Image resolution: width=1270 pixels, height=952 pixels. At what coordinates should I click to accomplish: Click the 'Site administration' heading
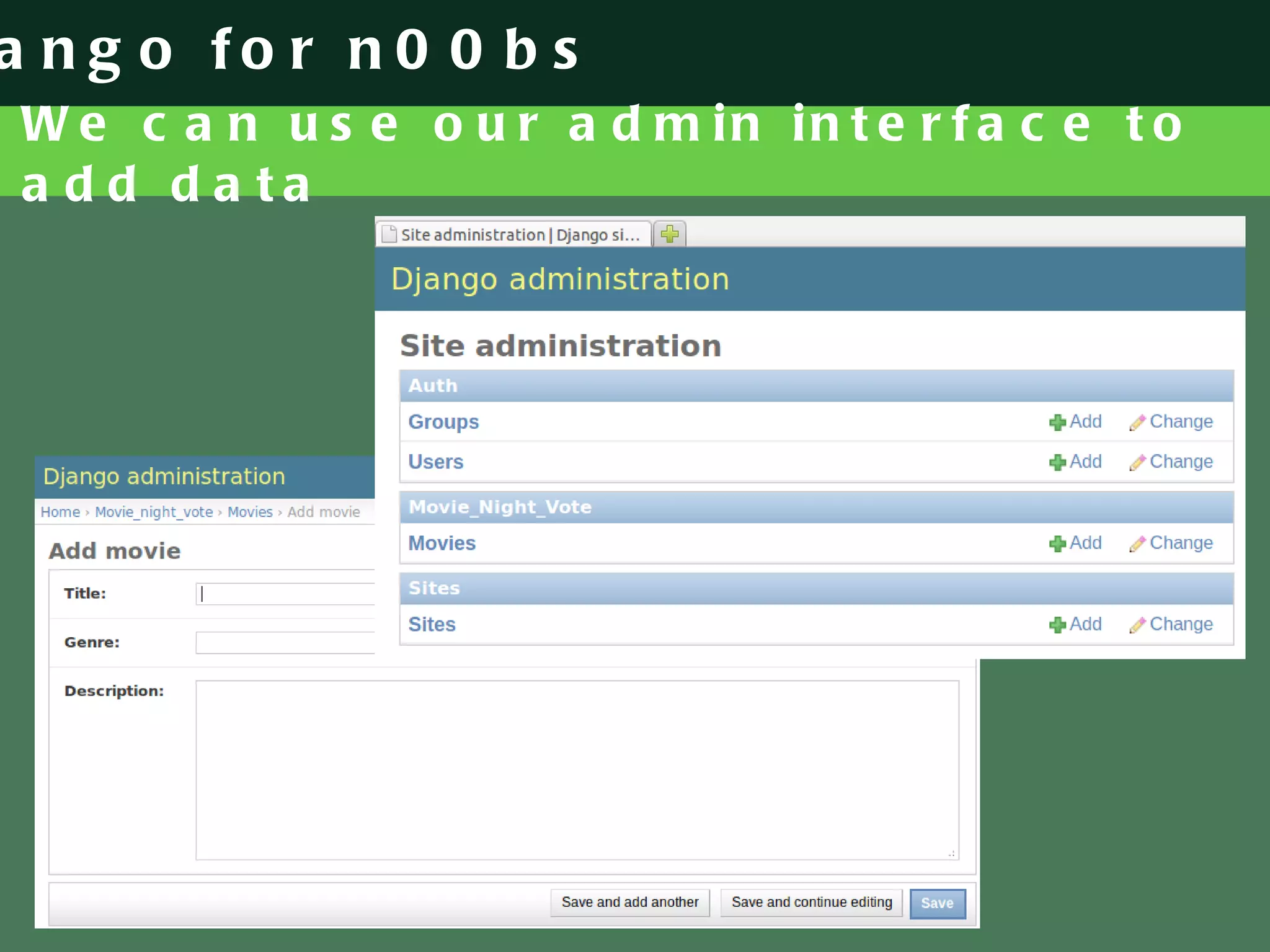click(561, 346)
